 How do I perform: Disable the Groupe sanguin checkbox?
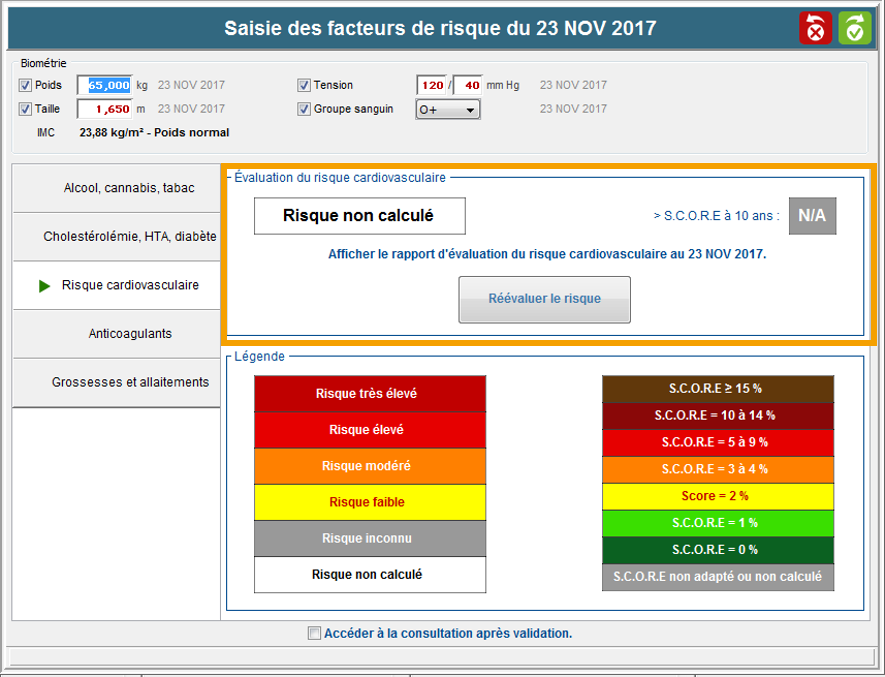pyautogui.click(x=304, y=110)
